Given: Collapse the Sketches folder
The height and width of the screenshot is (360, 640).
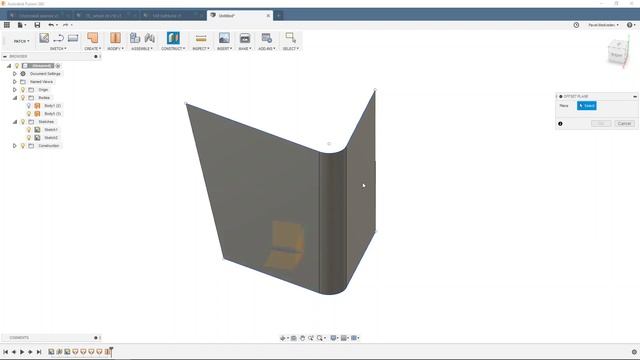Looking at the screenshot, I should coord(15,122).
